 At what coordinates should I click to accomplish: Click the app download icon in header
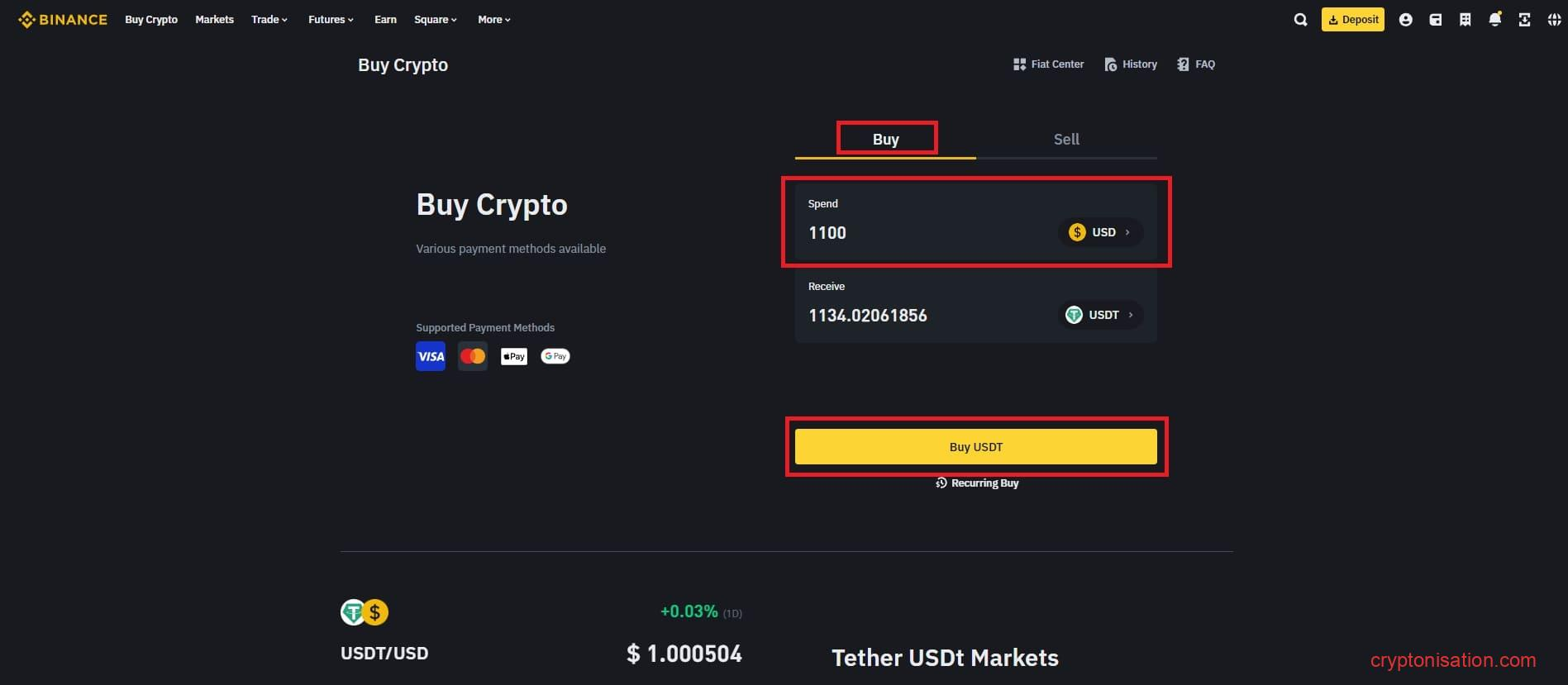click(x=1524, y=19)
